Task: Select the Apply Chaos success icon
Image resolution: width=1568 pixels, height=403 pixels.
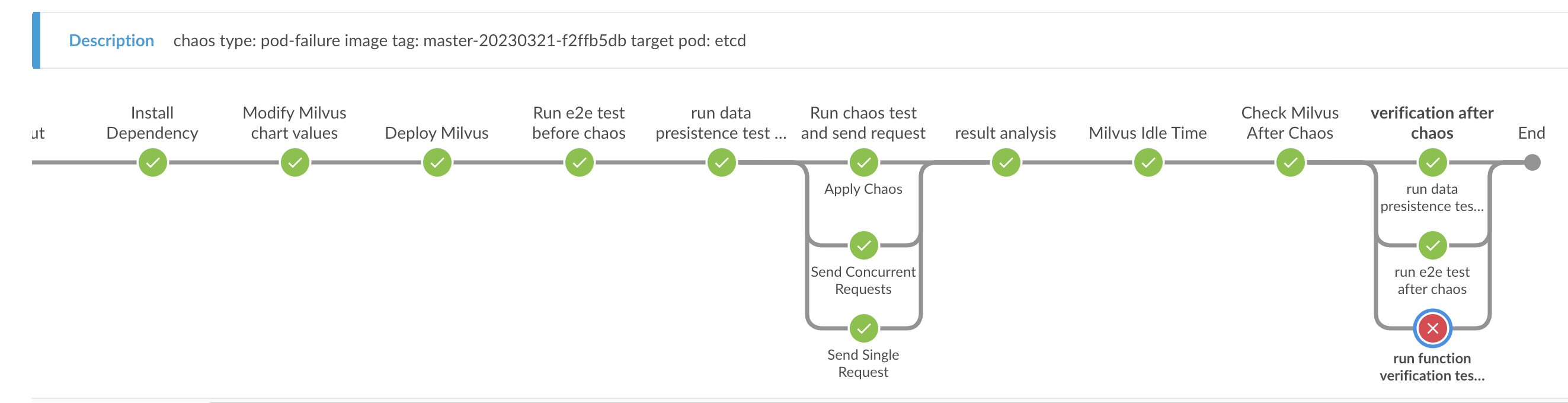Action: (863, 162)
